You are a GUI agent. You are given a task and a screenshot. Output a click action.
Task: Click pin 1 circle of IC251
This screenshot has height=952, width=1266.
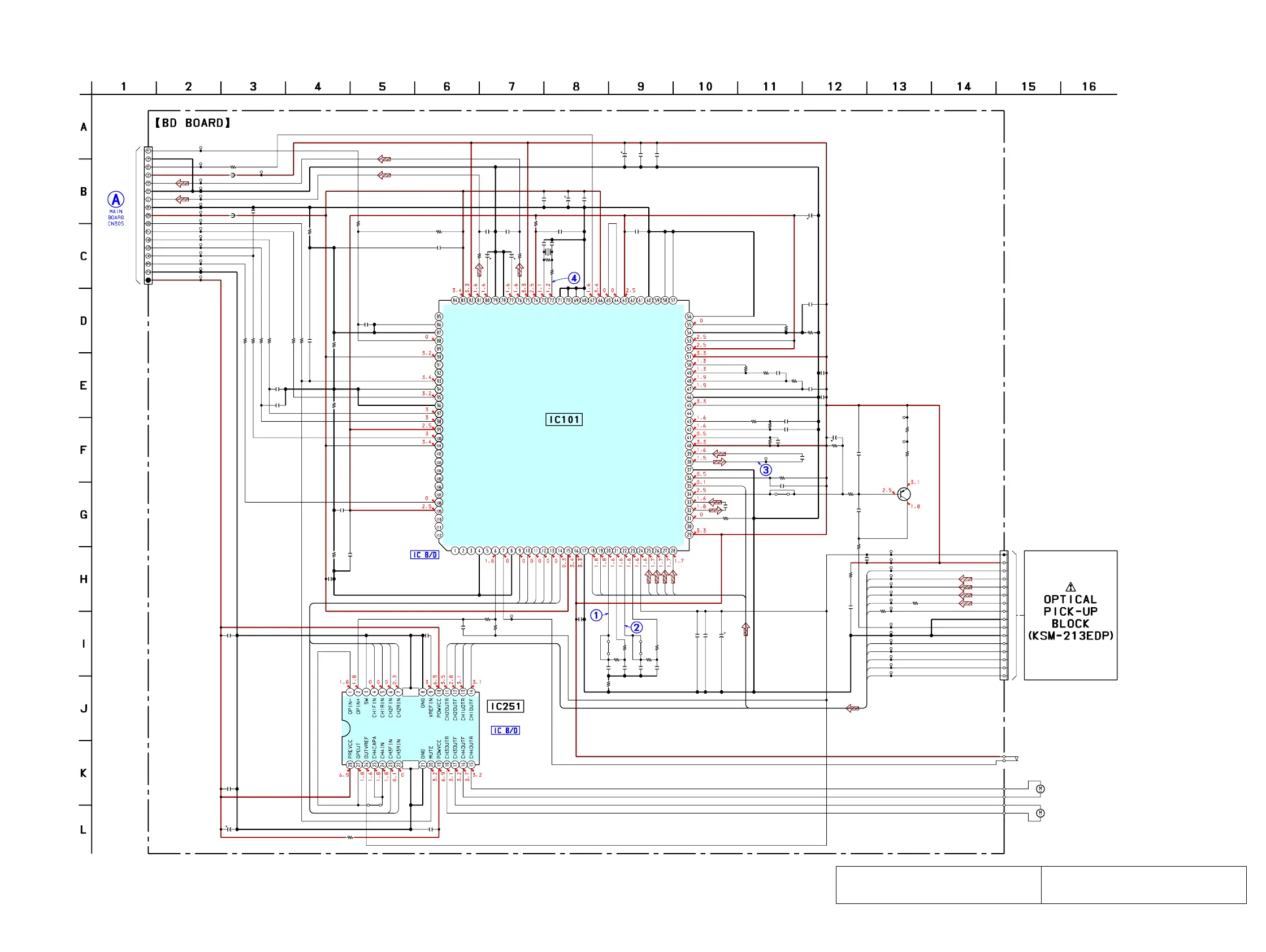pyautogui.click(x=350, y=692)
